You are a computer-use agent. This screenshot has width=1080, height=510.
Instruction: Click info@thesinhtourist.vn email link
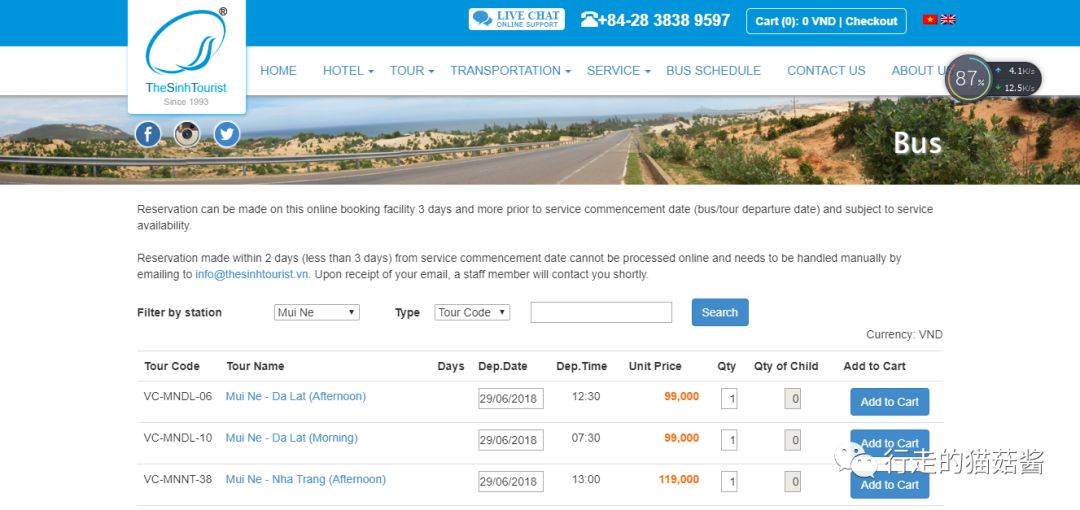click(x=253, y=274)
